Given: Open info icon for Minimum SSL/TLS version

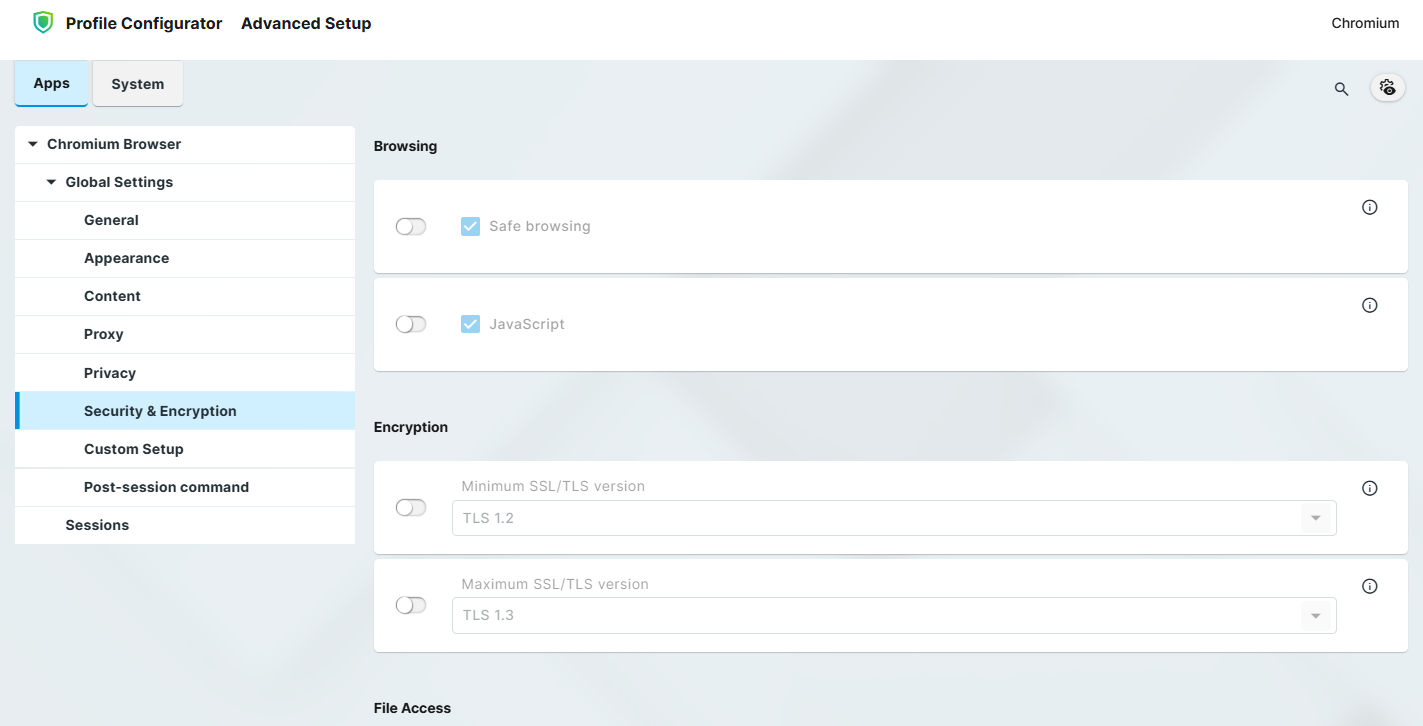Looking at the screenshot, I should coord(1370,488).
